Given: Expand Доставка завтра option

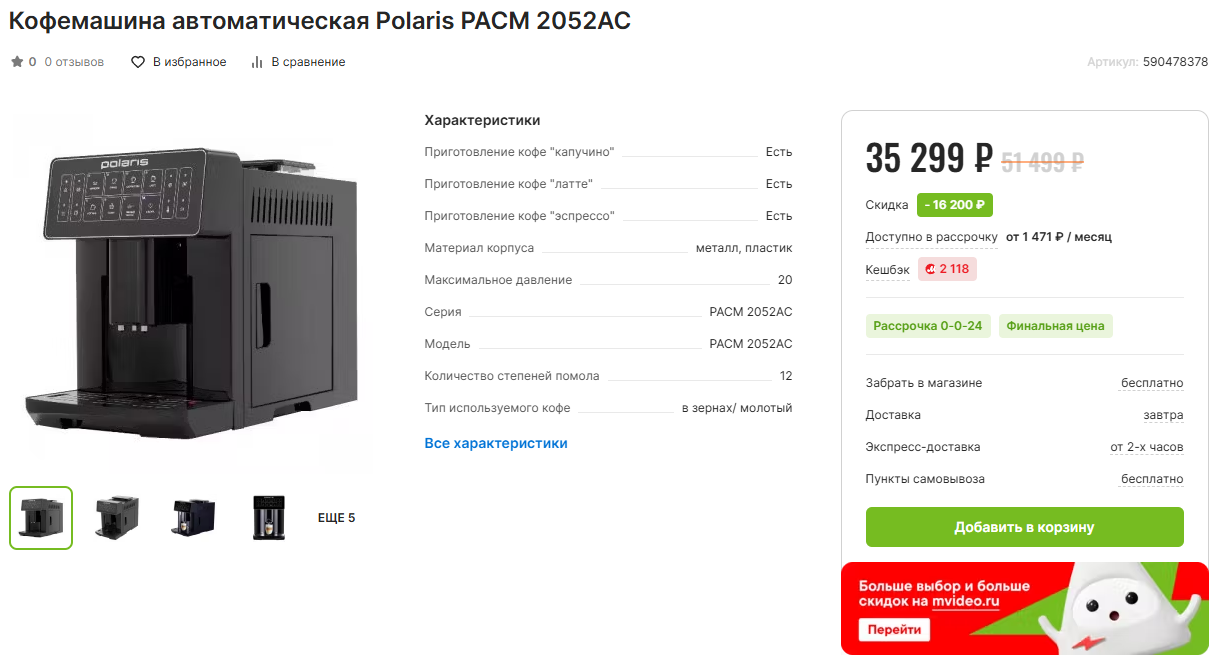Looking at the screenshot, I should (x=1163, y=415).
